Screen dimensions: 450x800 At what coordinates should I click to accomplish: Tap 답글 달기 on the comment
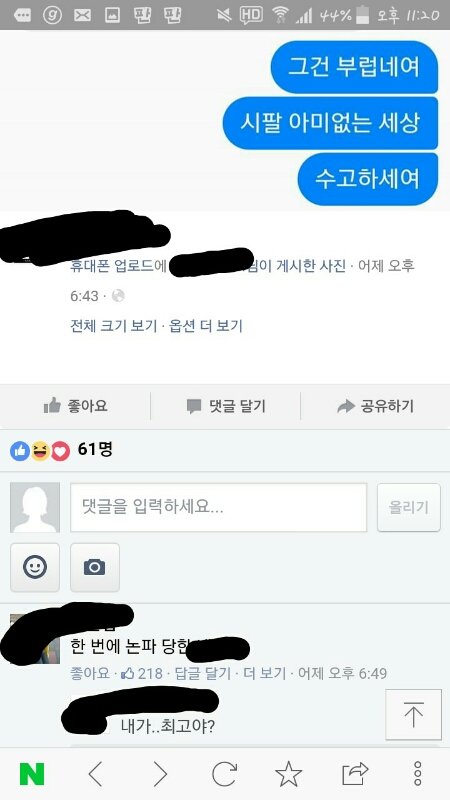203,673
